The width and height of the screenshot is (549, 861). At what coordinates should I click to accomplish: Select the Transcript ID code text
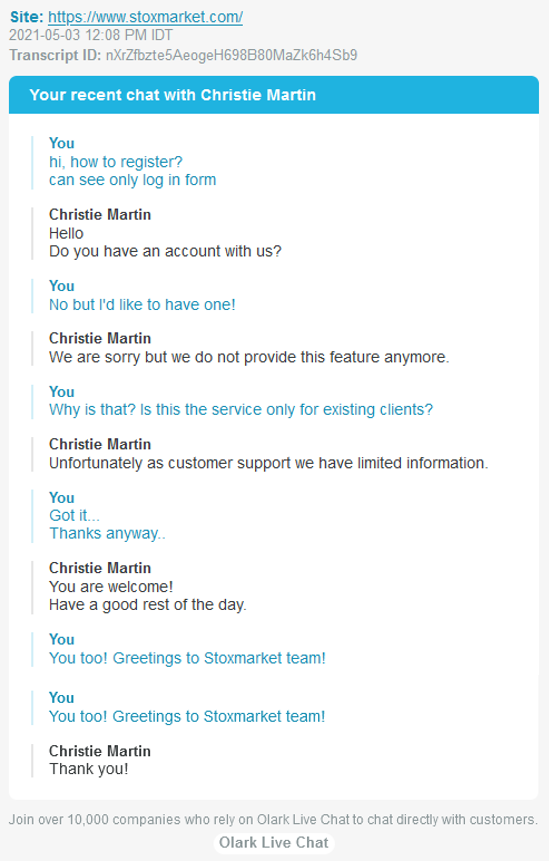click(x=231, y=55)
